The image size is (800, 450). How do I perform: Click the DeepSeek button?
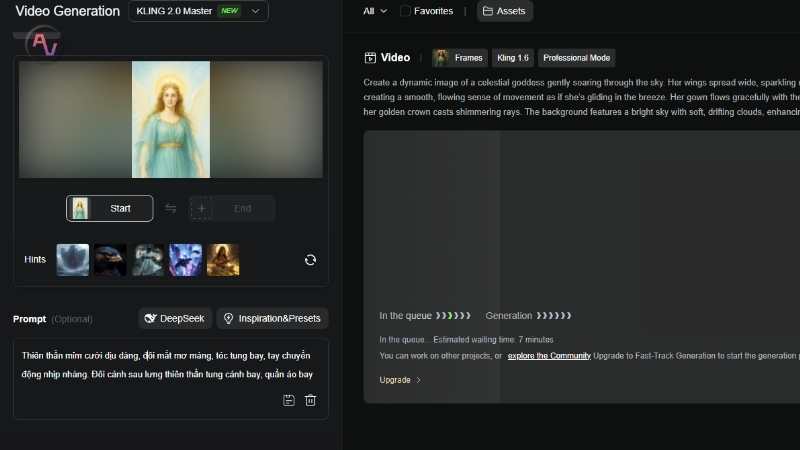(x=175, y=318)
